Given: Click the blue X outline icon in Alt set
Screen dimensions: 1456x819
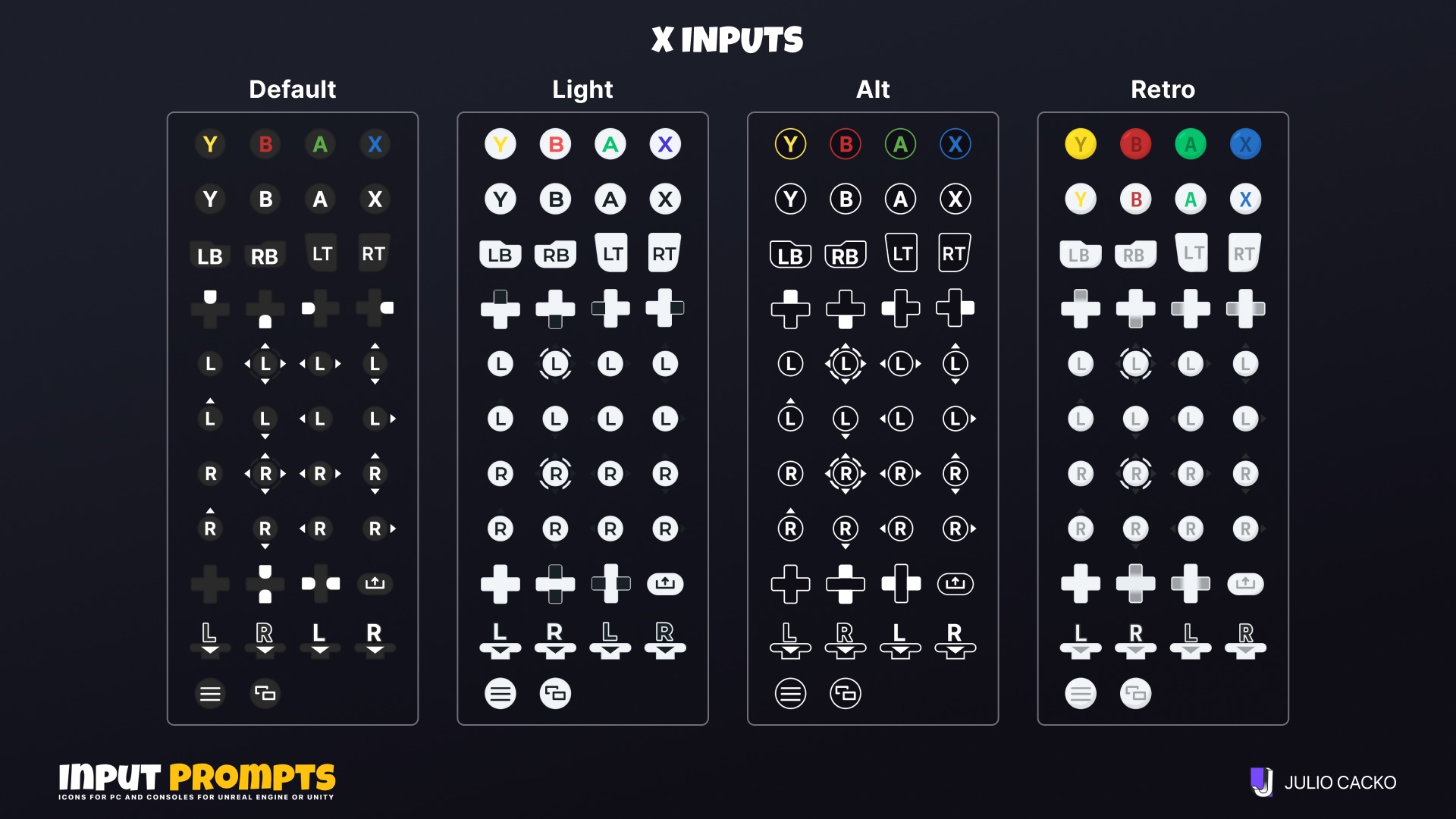Looking at the screenshot, I should [955, 144].
